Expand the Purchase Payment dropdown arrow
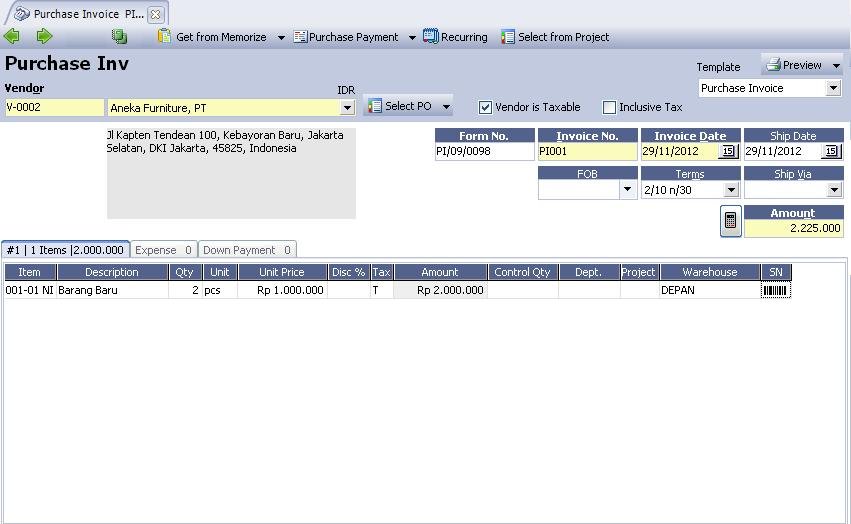The height and width of the screenshot is (524, 851). pyautogui.click(x=412, y=37)
